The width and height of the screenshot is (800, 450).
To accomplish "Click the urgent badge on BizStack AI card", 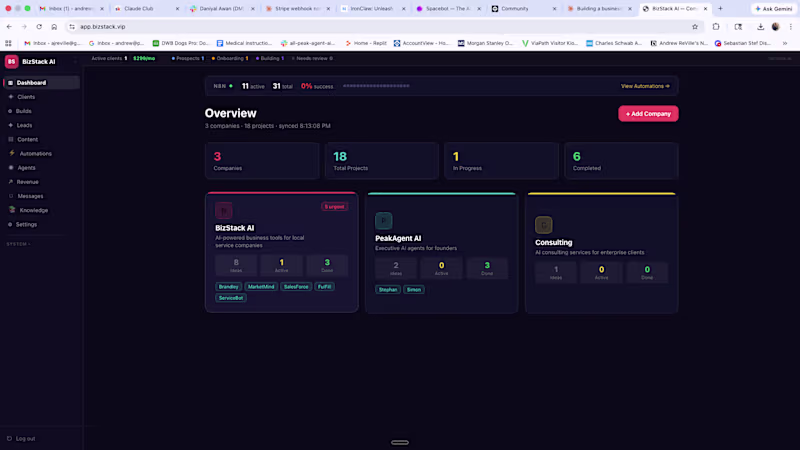I will coord(334,207).
